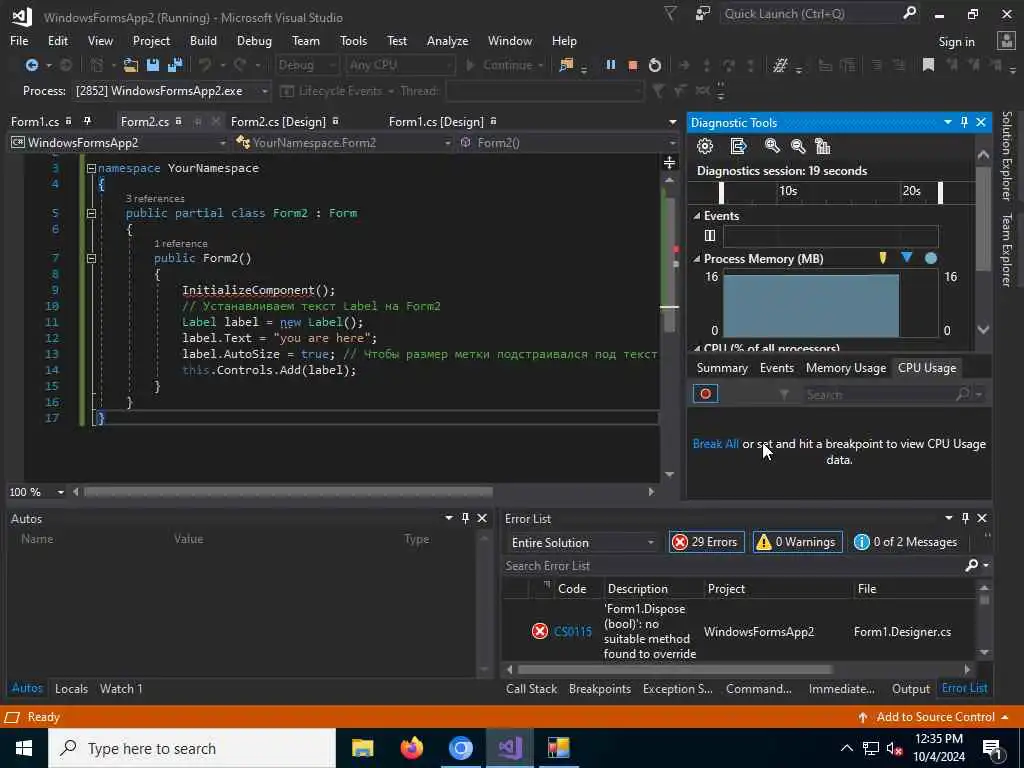Toggle pin on Form1.cs tab
The width and height of the screenshot is (1024, 768).
click(86, 121)
